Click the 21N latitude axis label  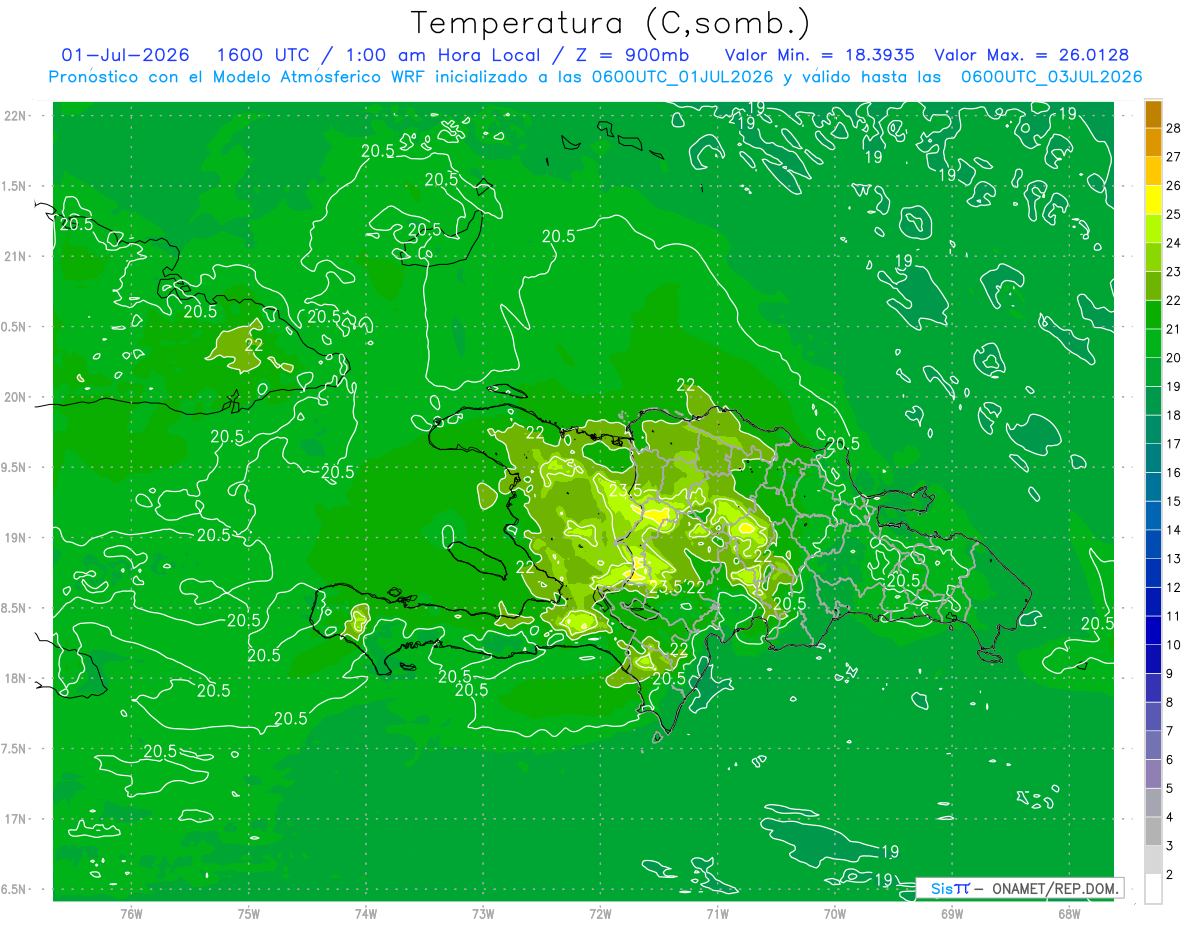(x=16, y=256)
